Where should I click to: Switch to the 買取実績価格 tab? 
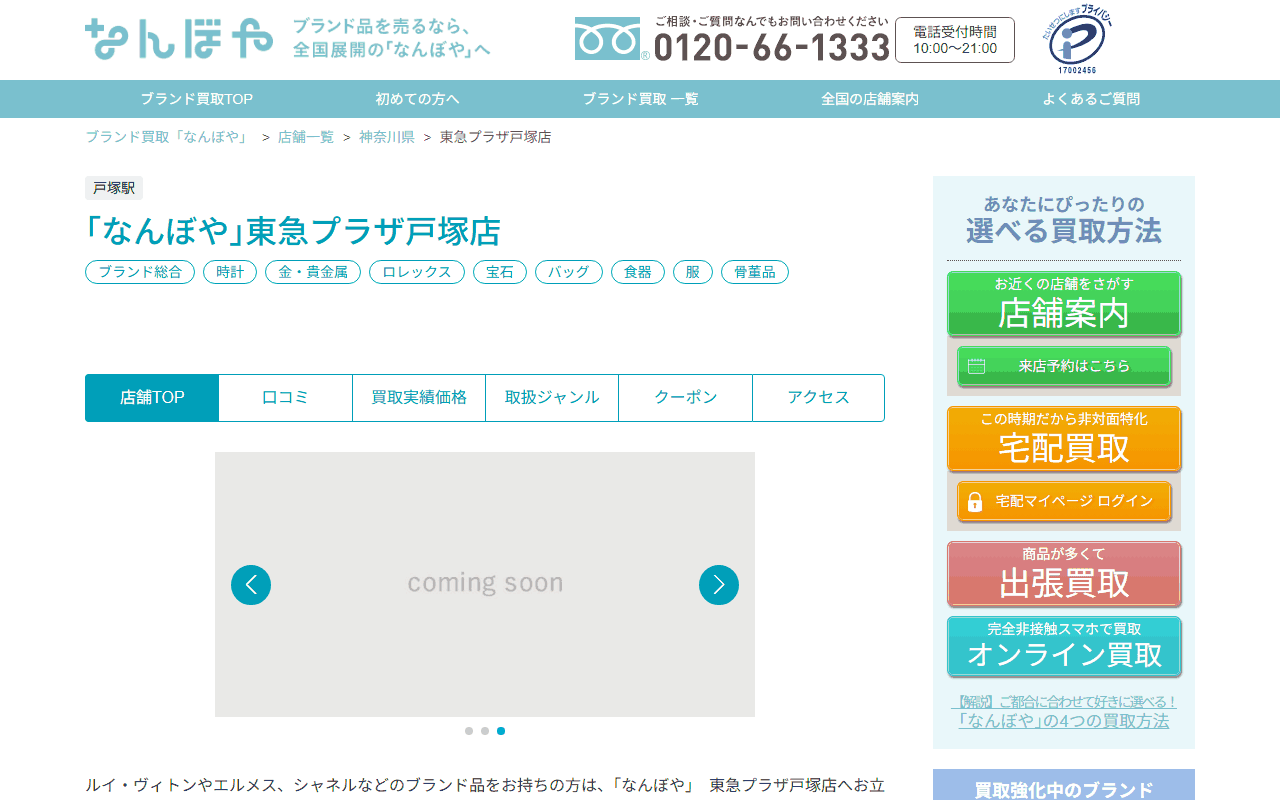tap(419, 398)
